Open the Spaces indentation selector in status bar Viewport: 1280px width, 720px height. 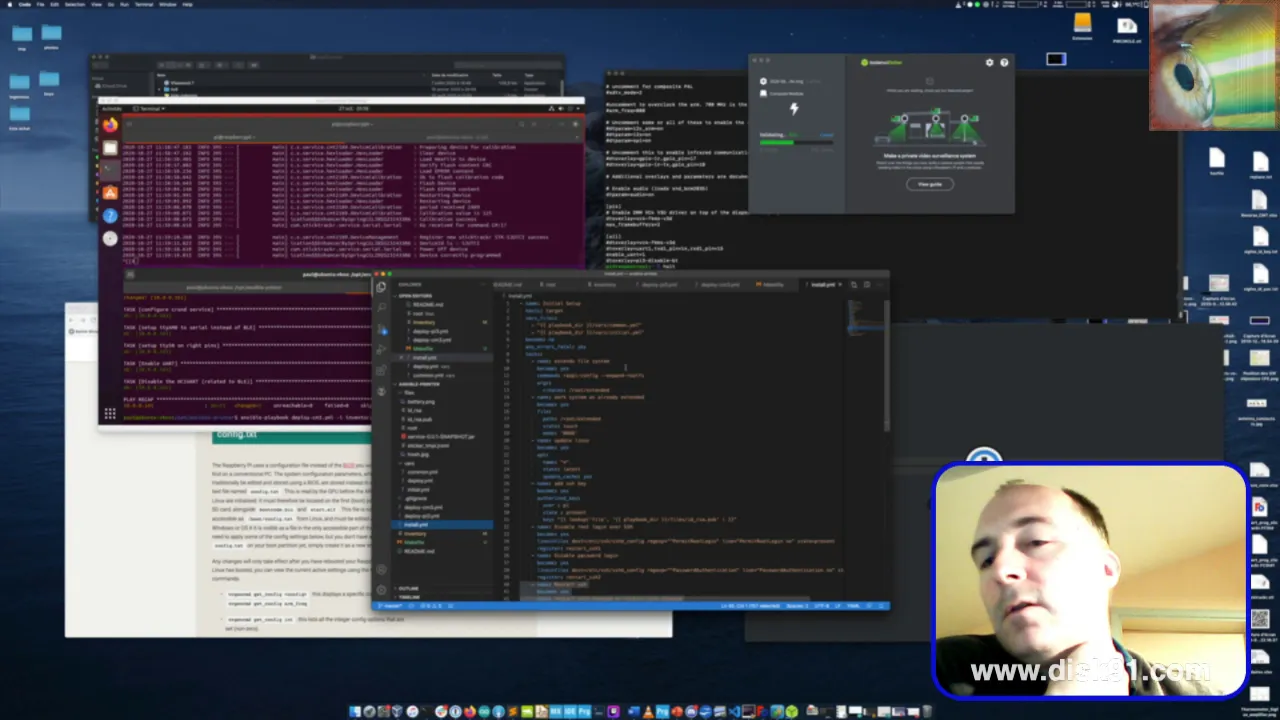click(x=798, y=605)
